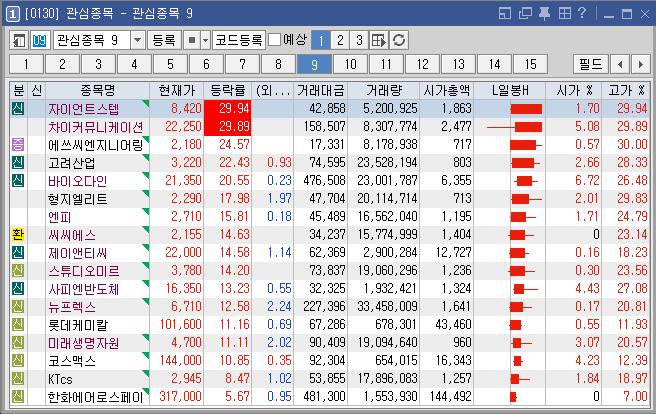
Task: Click the 신 badge on the 코스맥스 row
Action: click(x=18, y=360)
